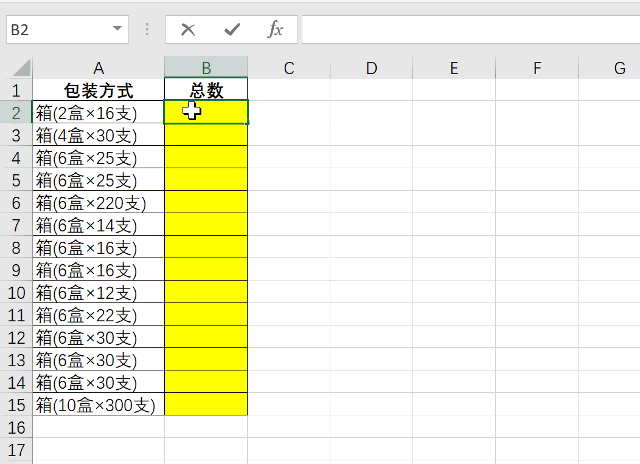Select yellow cell B2
The image size is (640, 464).
click(206, 112)
